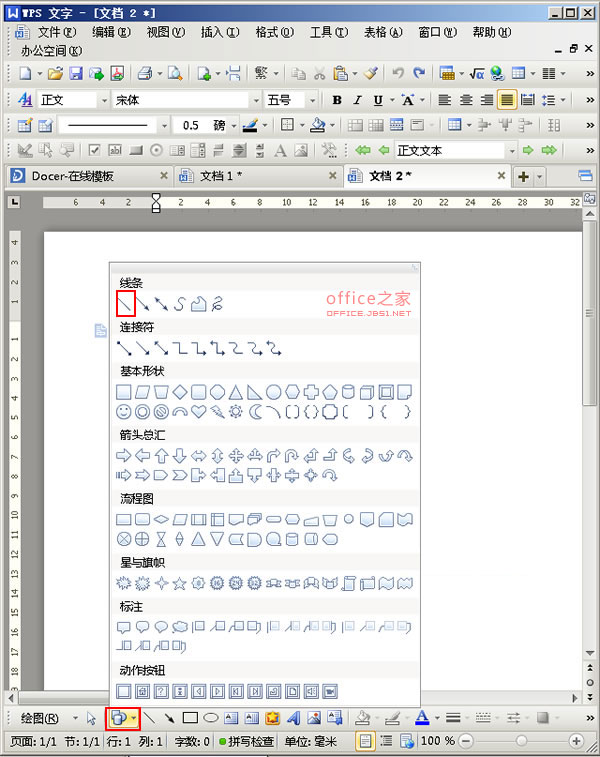Click the Undo arrow icon
The image size is (600, 757).
point(398,73)
